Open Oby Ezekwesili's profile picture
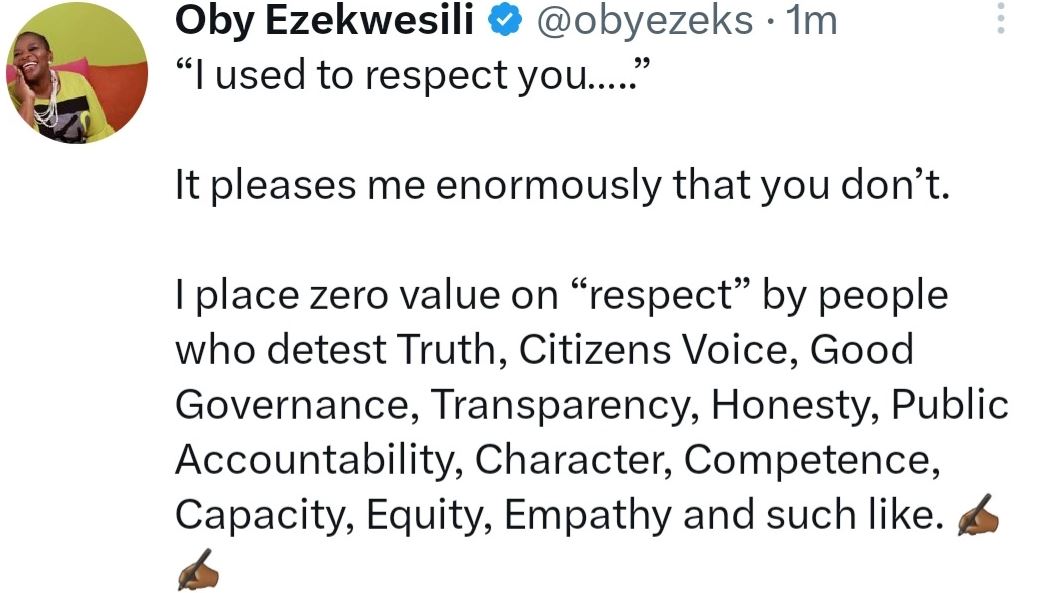Screen dimensions: 1047x593 [77, 75]
